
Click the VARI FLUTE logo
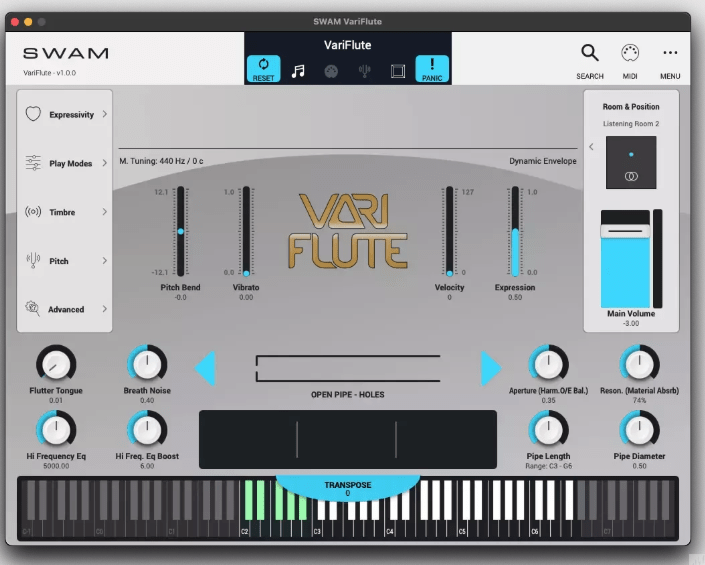pyautogui.click(x=348, y=231)
